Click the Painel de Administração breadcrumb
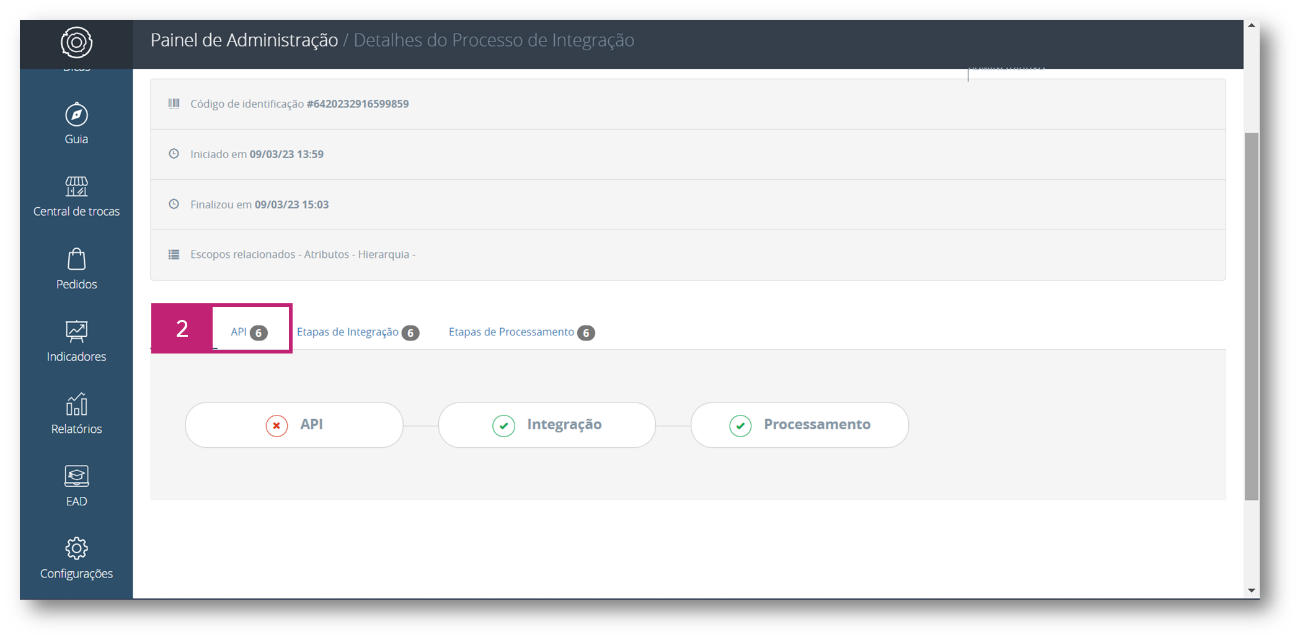The image size is (1300, 640). coord(244,41)
